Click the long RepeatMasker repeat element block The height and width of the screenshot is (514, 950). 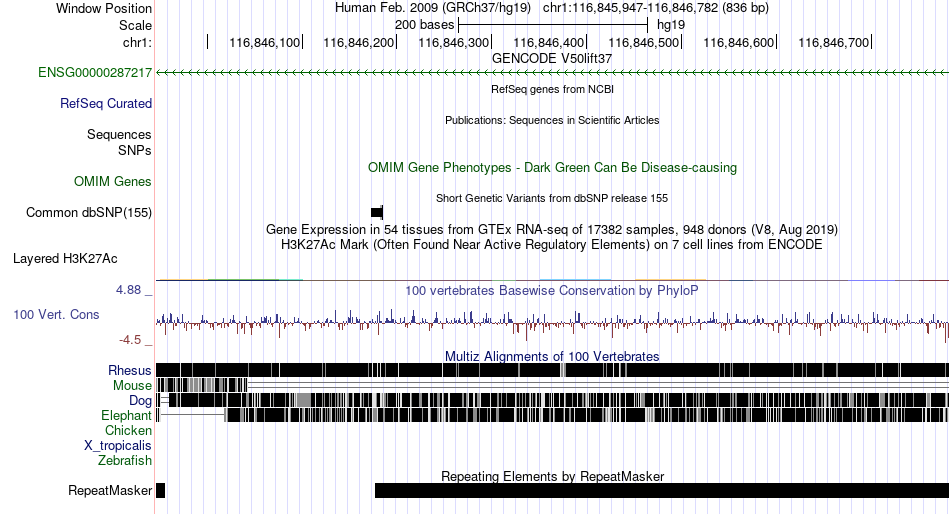click(x=662, y=490)
